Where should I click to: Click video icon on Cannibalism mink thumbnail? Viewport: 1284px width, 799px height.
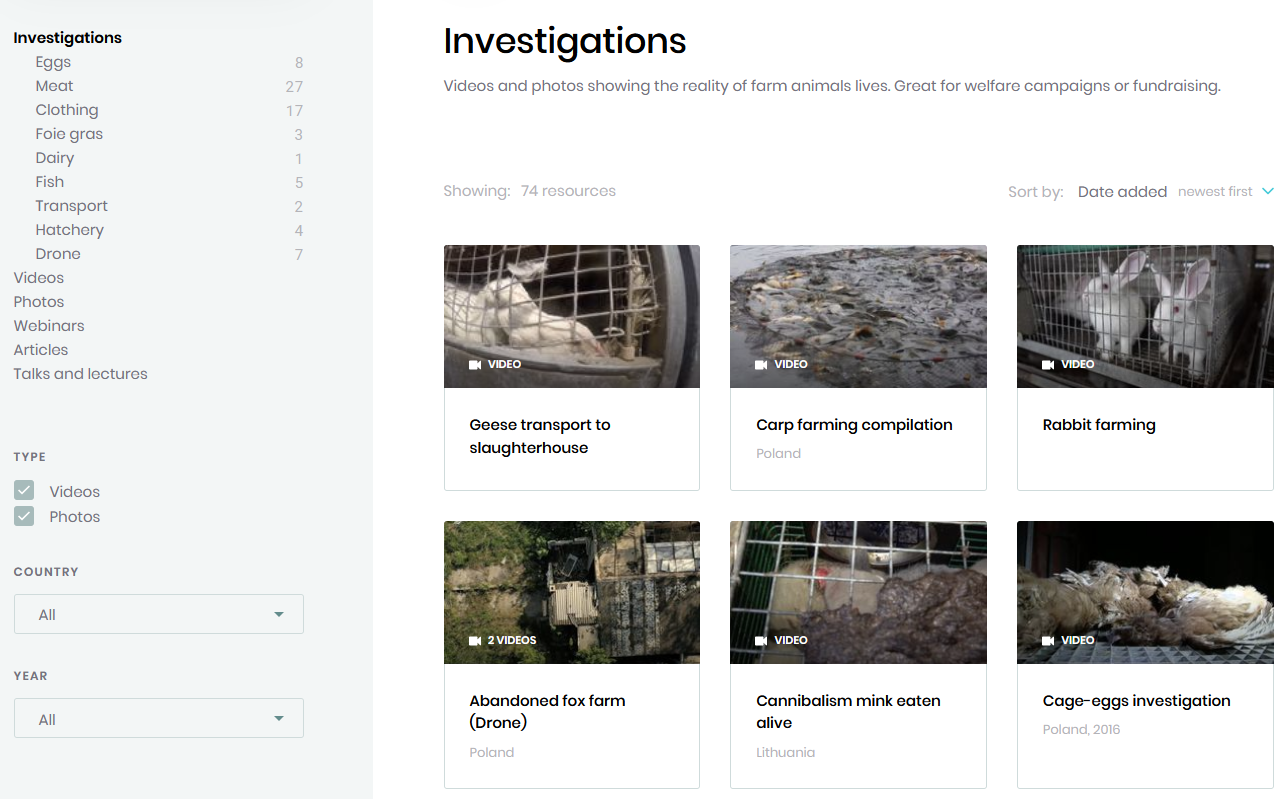[762, 641]
